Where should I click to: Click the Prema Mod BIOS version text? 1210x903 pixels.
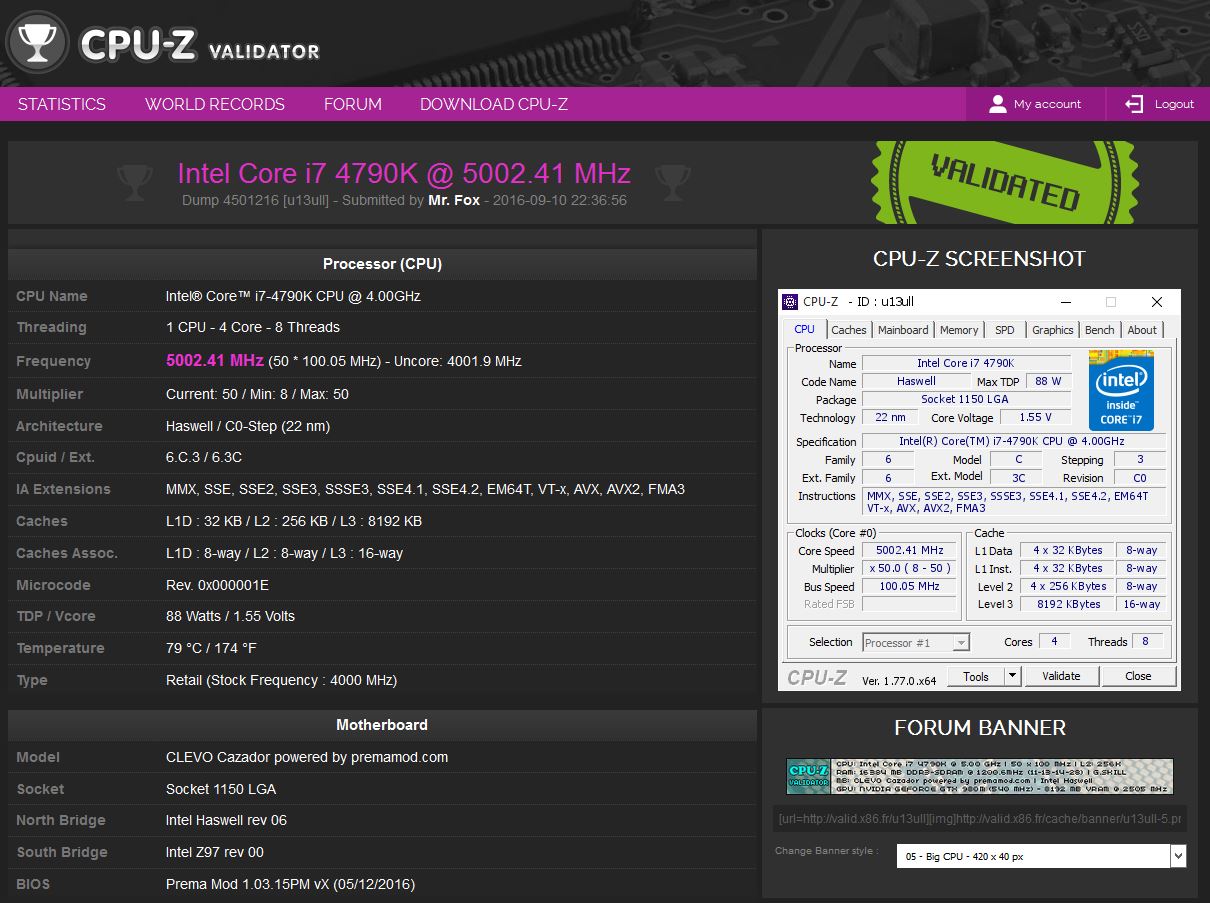pyautogui.click(x=290, y=884)
